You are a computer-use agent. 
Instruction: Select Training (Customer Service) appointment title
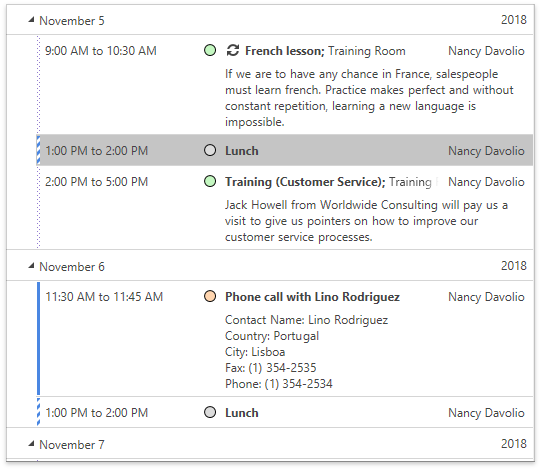pyautogui.click(x=305, y=182)
